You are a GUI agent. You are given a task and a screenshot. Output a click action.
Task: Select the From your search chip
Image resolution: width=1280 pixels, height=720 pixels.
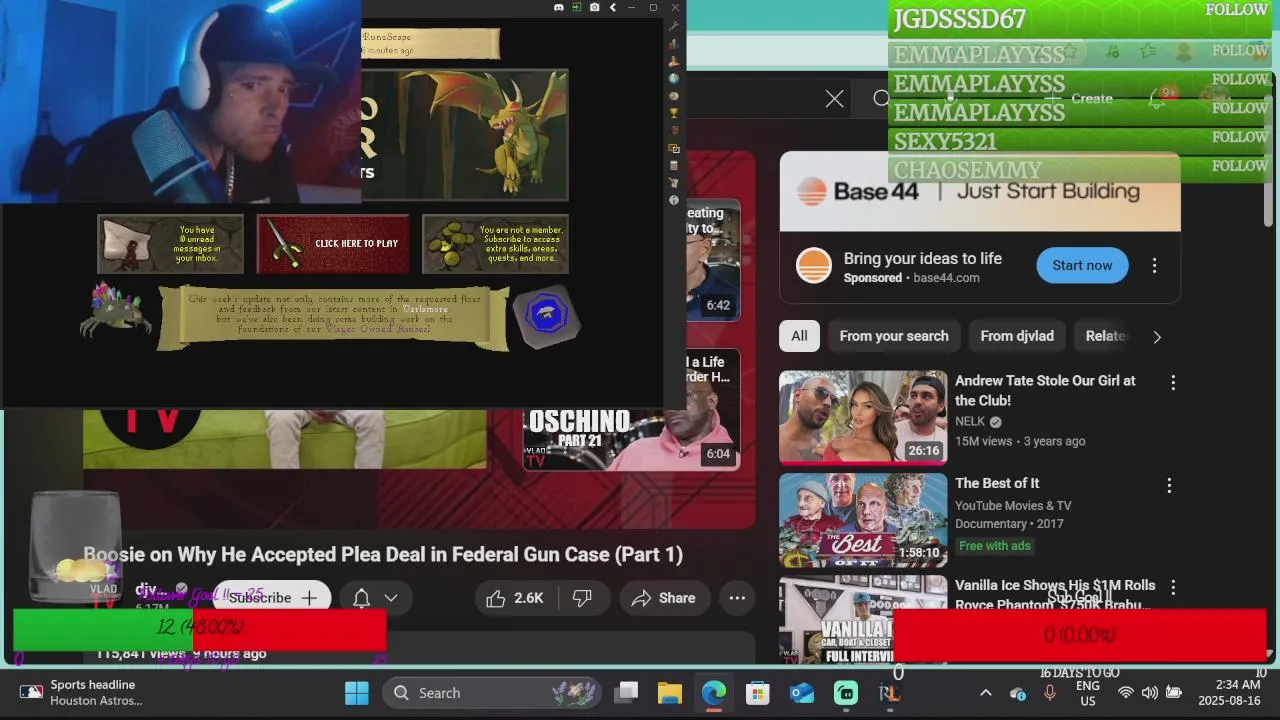[x=894, y=336]
